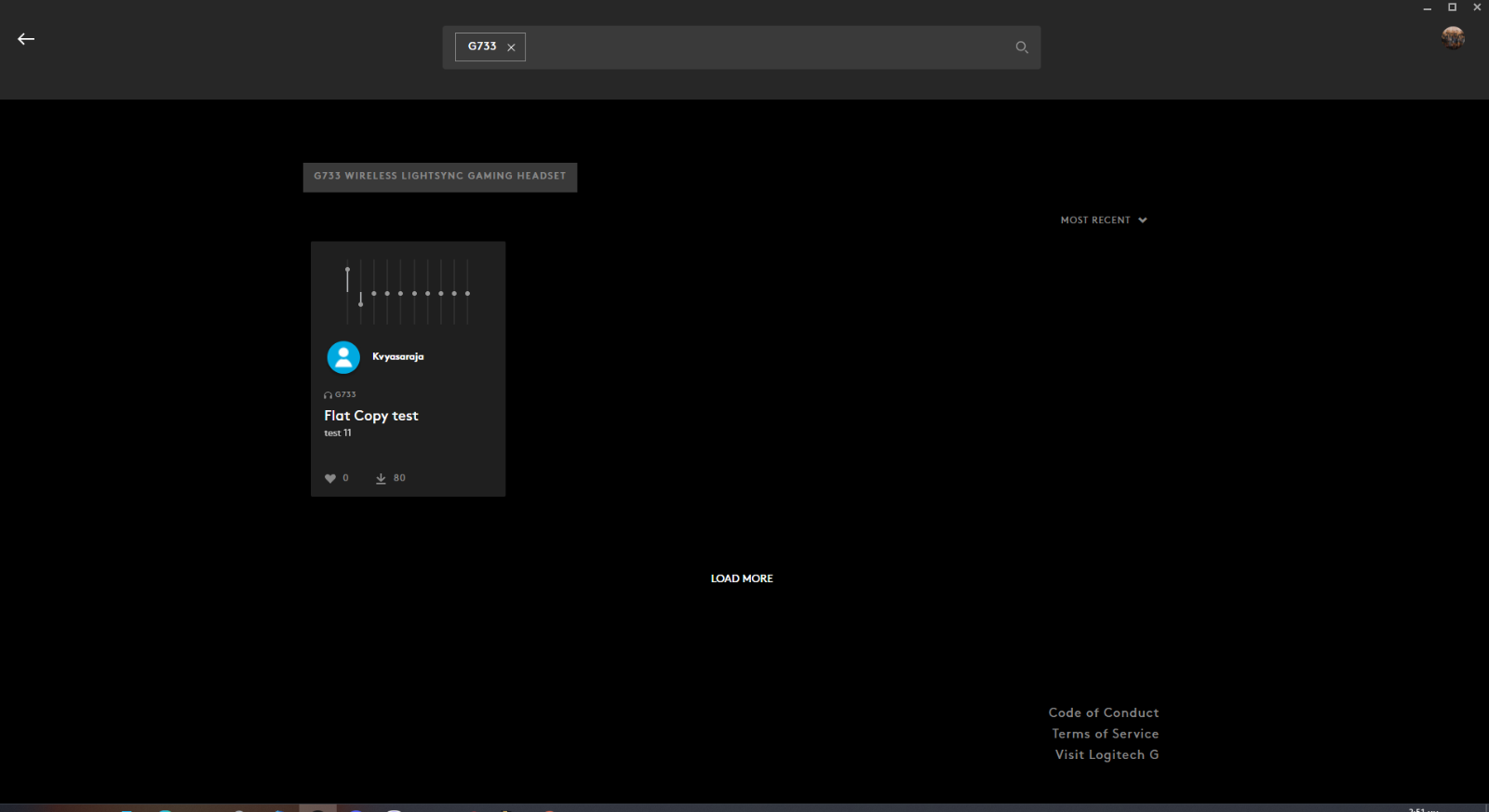1489x812 pixels.
Task: Select the G733 Wireless Lightsync Gaming Headset filter
Action: (440, 177)
